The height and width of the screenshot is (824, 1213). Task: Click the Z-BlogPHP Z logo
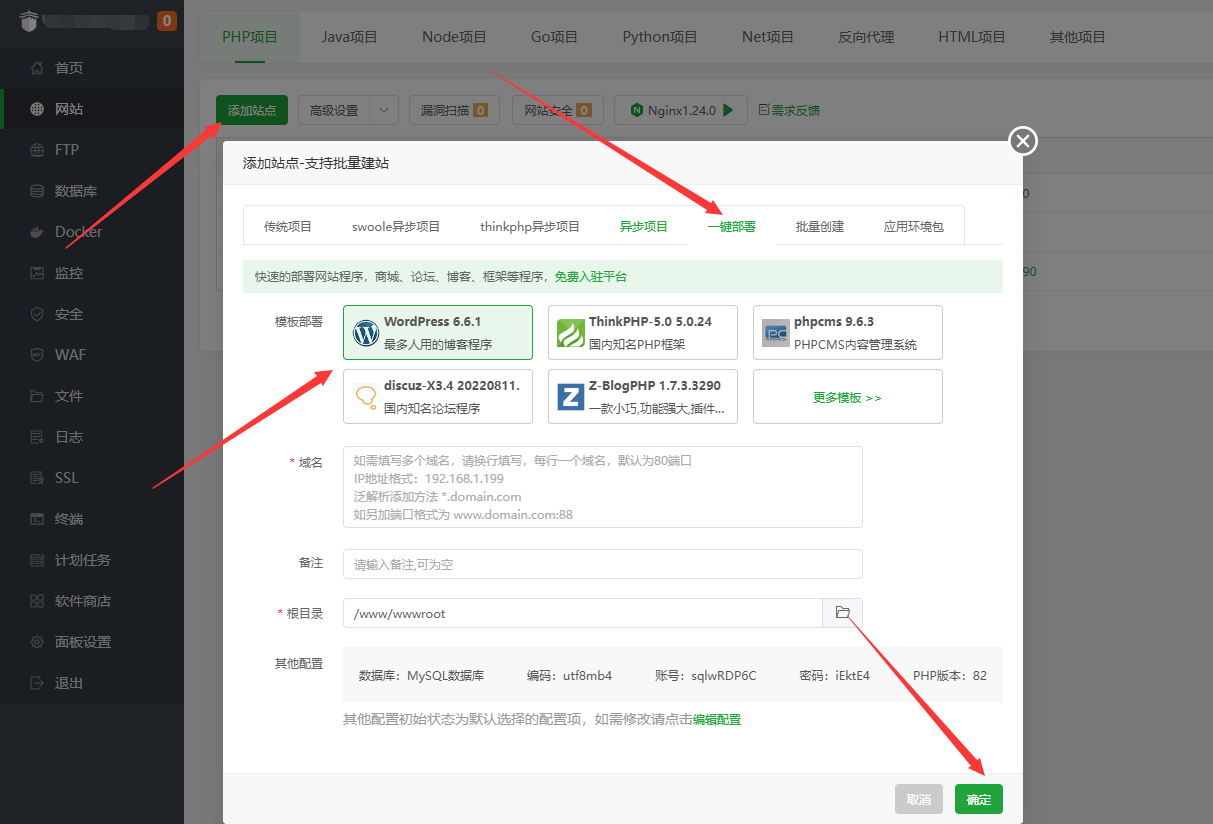[x=571, y=397]
